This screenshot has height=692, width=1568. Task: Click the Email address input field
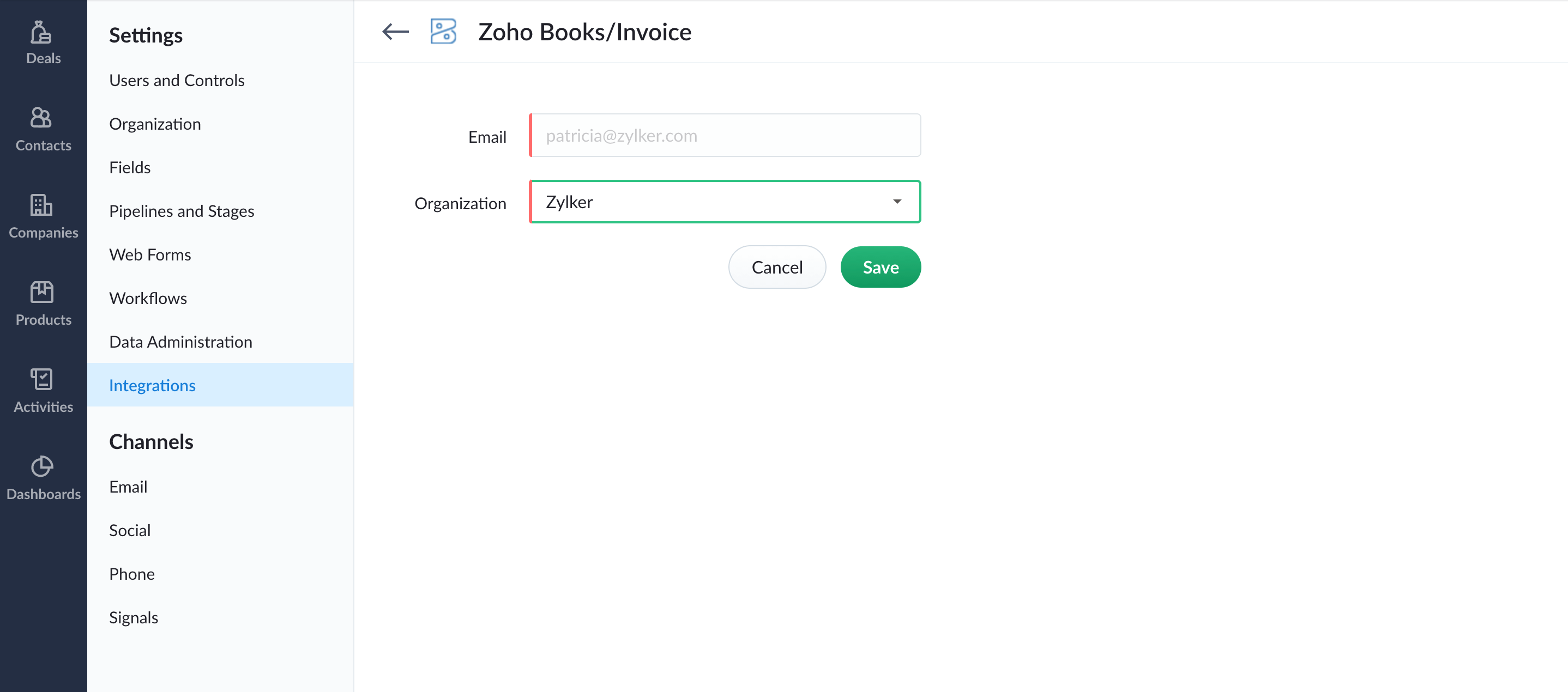[x=725, y=135]
